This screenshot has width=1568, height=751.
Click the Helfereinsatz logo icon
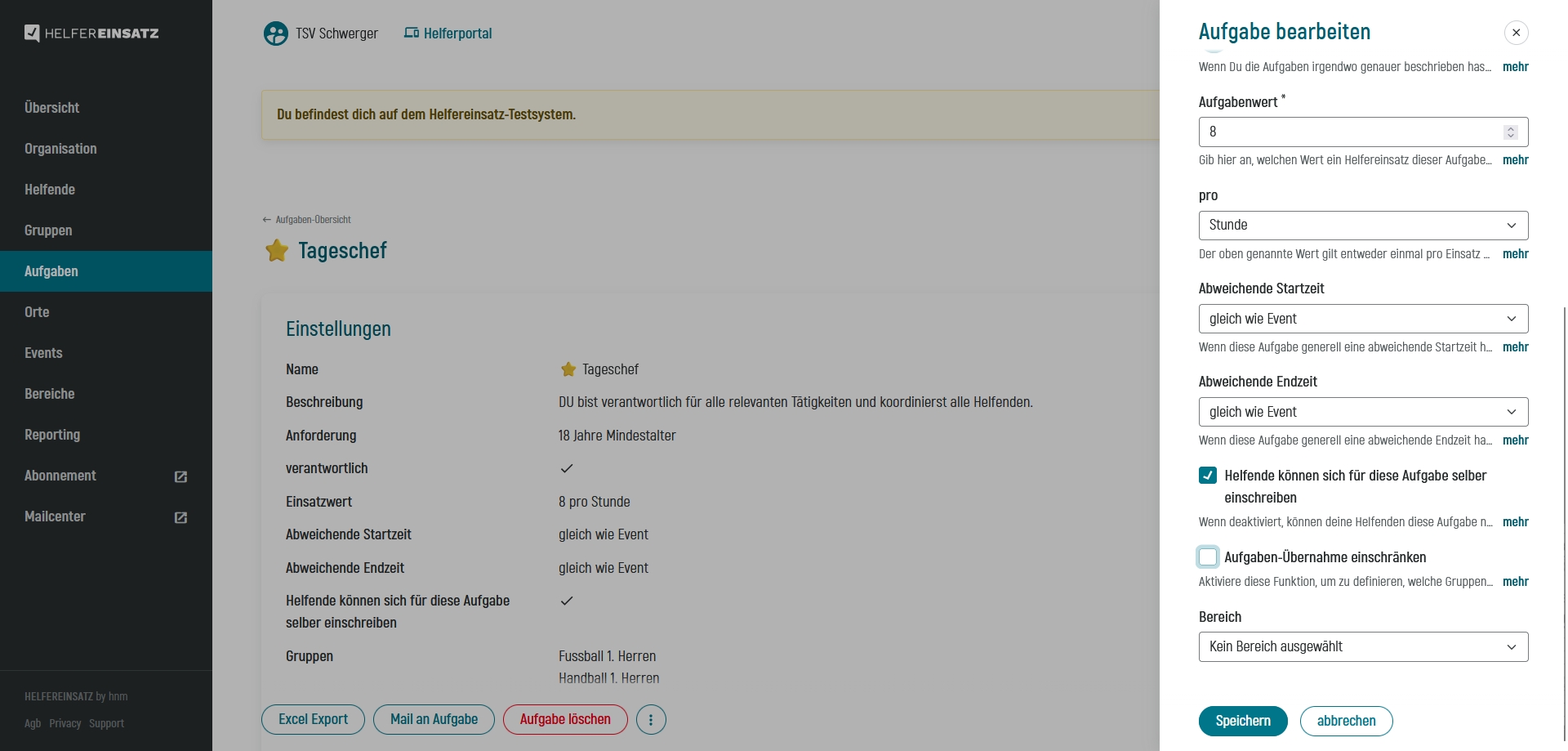pos(32,34)
